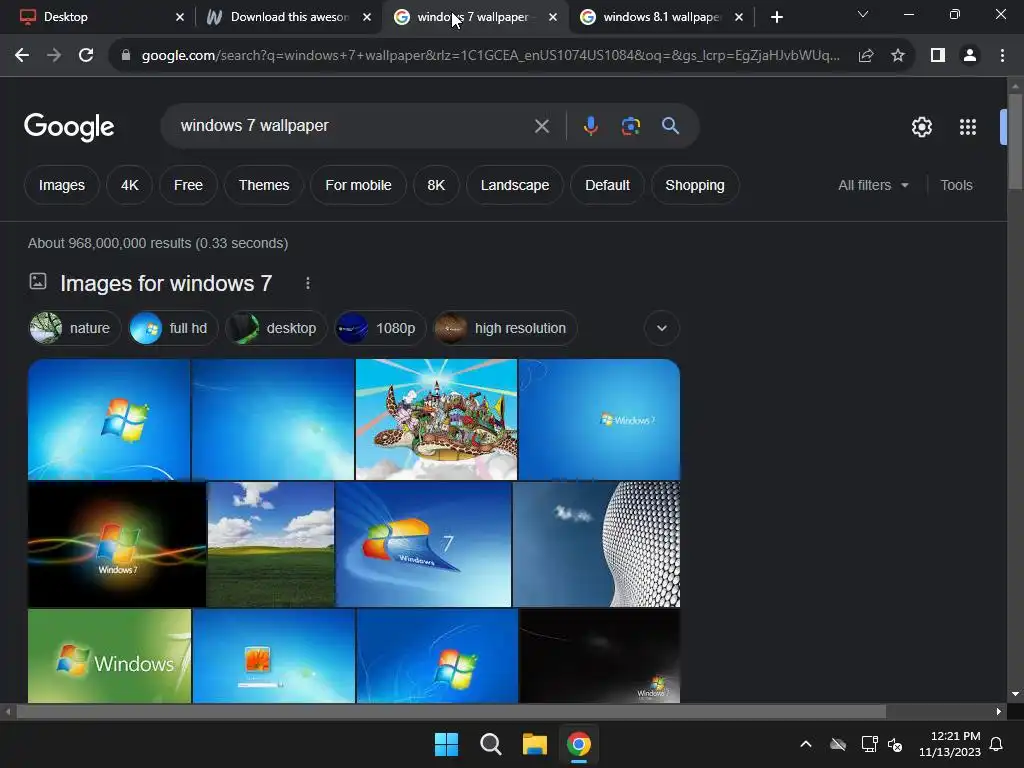Open a new browser tab
Viewport: 1024px width, 768px height.
tap(776, 17)
